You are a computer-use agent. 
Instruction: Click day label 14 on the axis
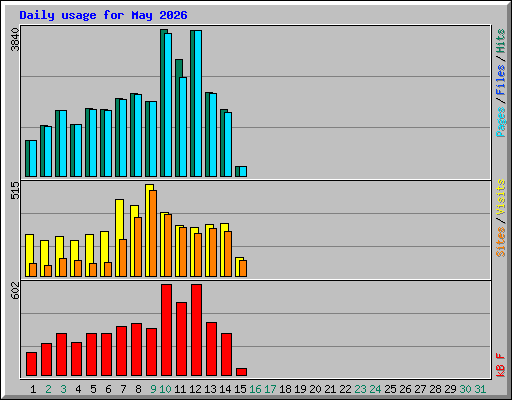coord(225,389)
